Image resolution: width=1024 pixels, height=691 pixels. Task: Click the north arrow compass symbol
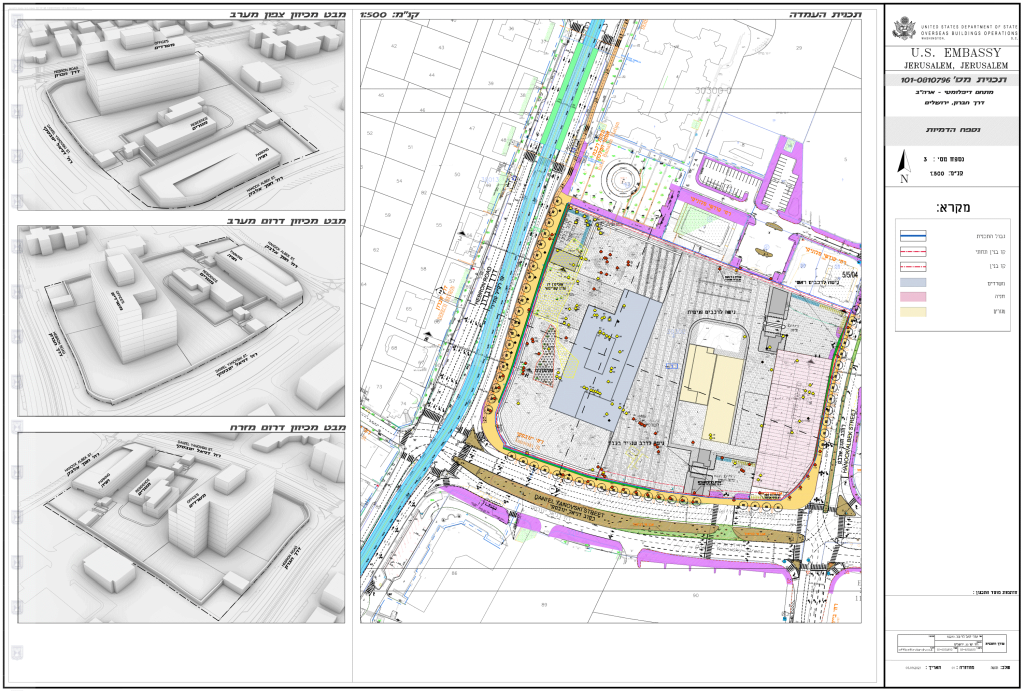coord(905,164)
